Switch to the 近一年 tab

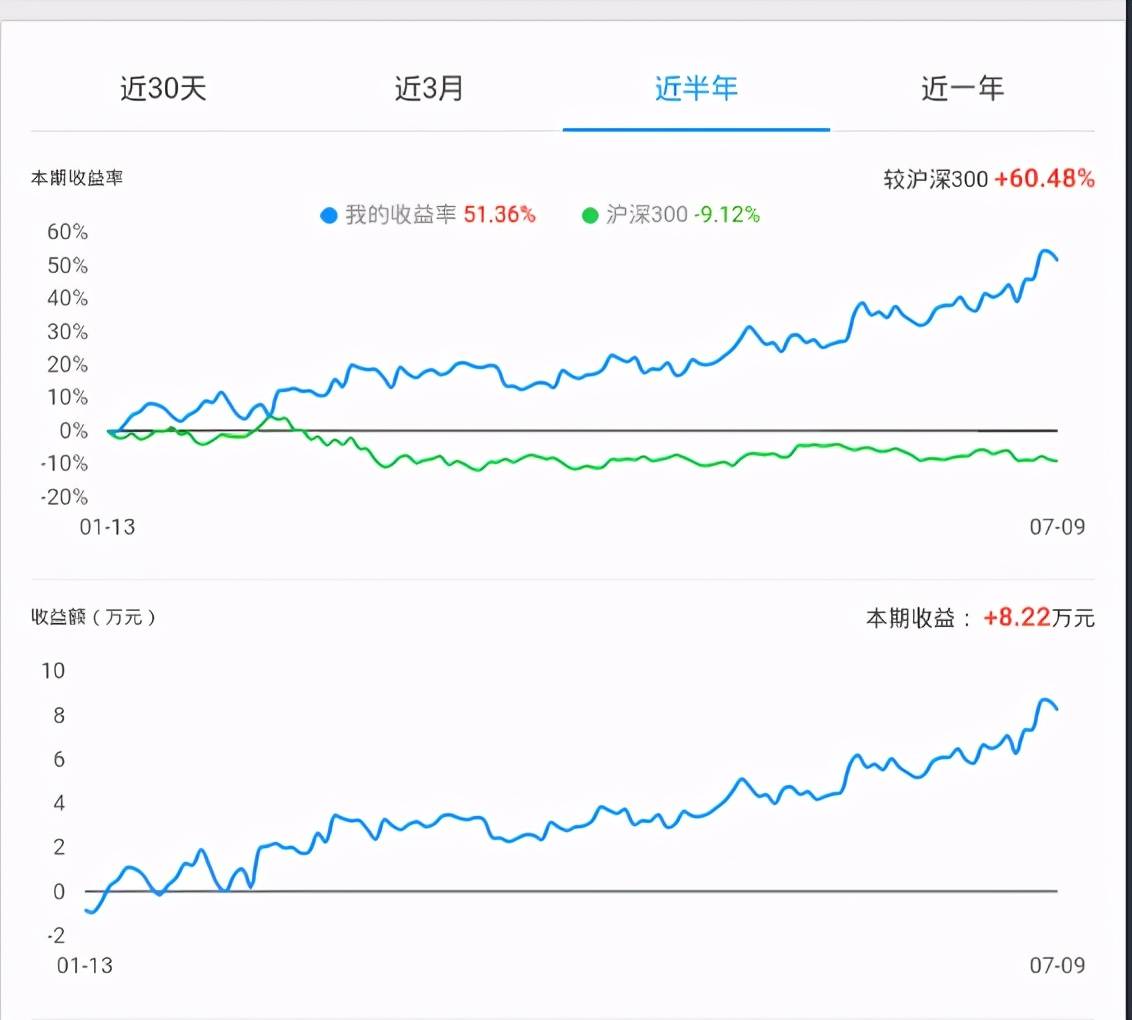960,88
